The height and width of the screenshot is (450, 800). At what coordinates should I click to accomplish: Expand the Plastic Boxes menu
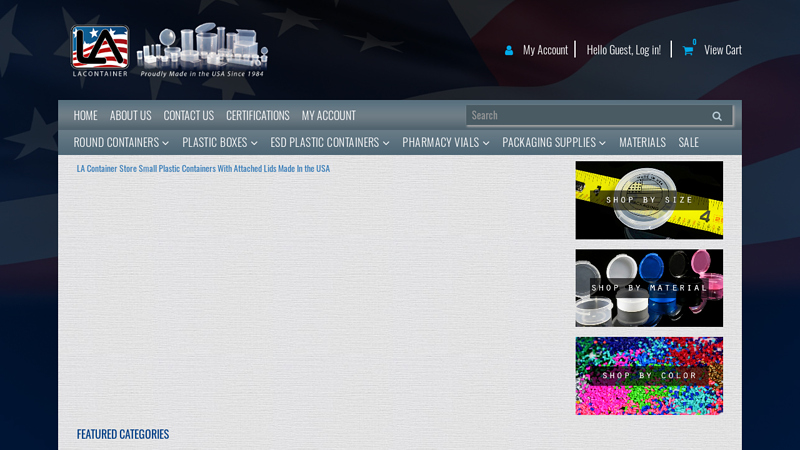[x=220, y=143]
